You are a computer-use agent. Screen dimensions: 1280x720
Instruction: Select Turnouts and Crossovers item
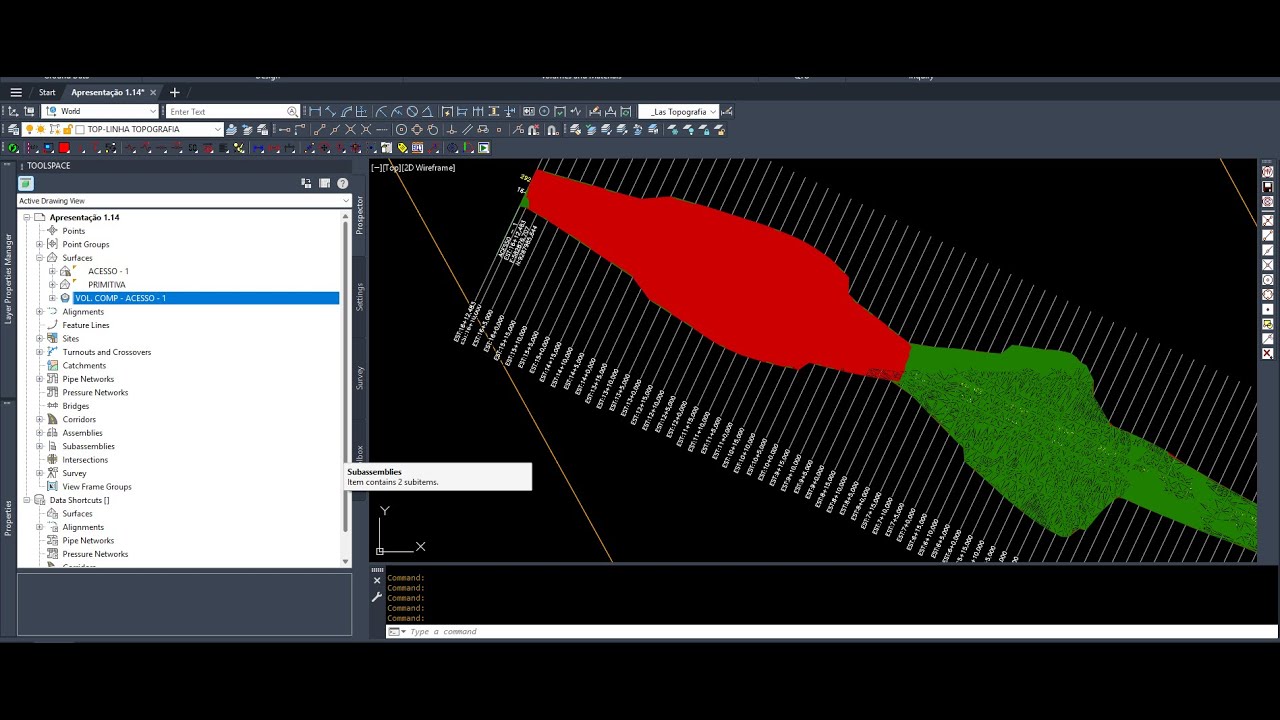click(x=107, y=352)
